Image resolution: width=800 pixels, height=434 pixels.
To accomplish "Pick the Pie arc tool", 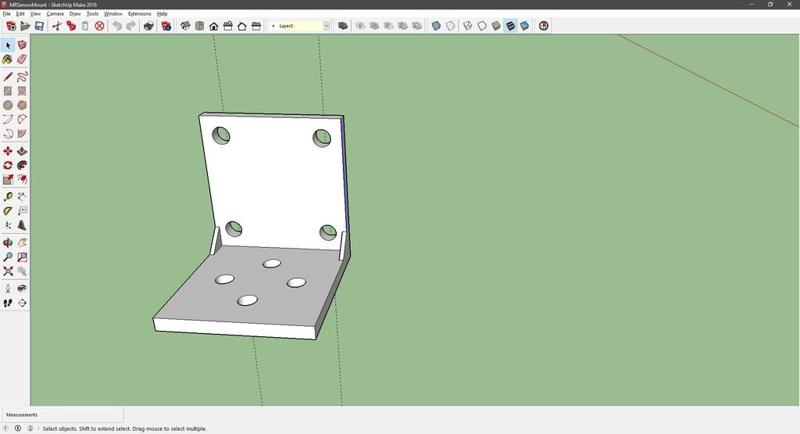I will [x=22, y=134].
